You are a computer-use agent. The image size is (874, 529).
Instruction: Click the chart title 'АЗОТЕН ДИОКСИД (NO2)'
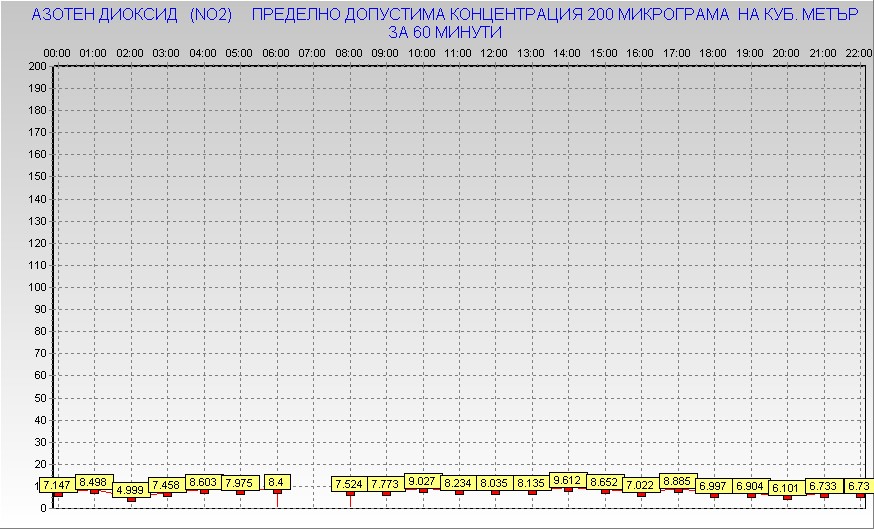132,15
